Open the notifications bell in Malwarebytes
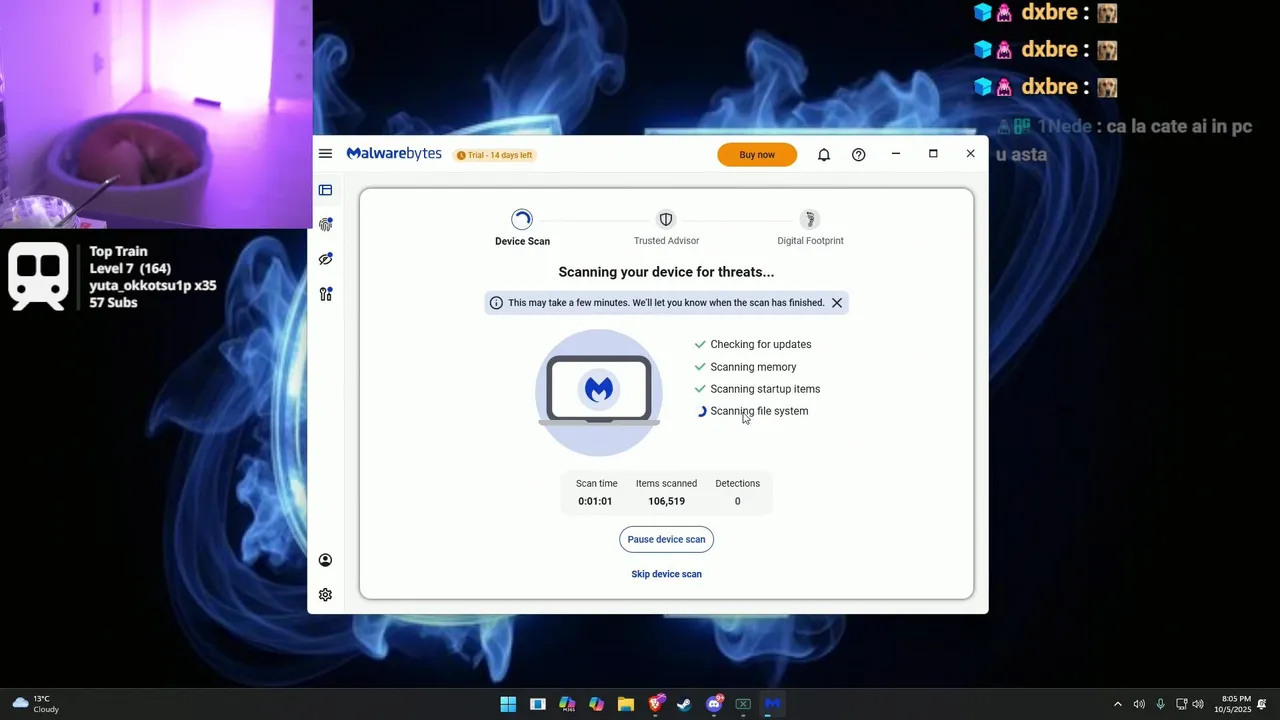 pyautogui.click(x=824, y=155)
